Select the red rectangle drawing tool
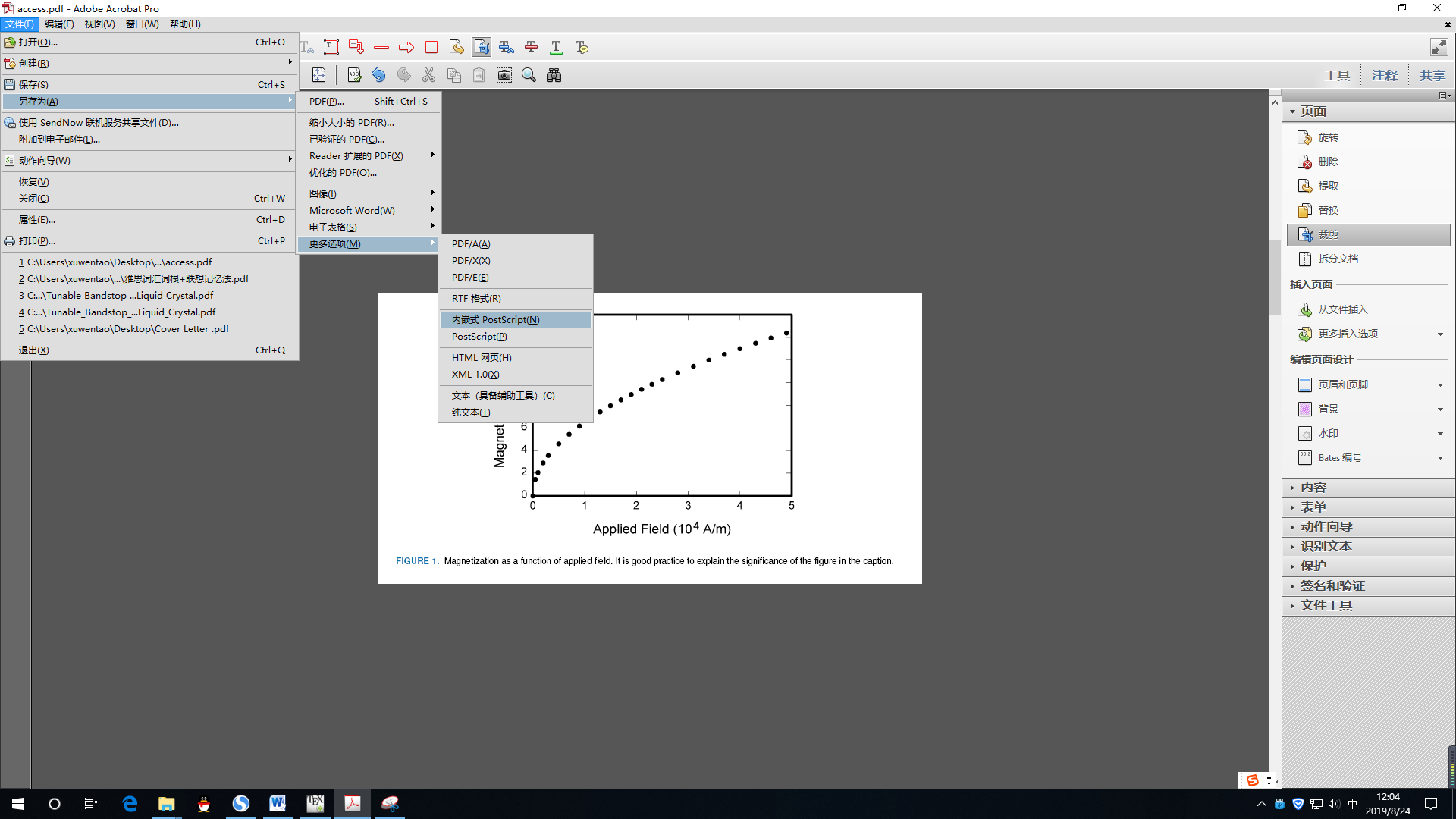Viewport: 1456px width, 819px height. click(x=431, y=47)
